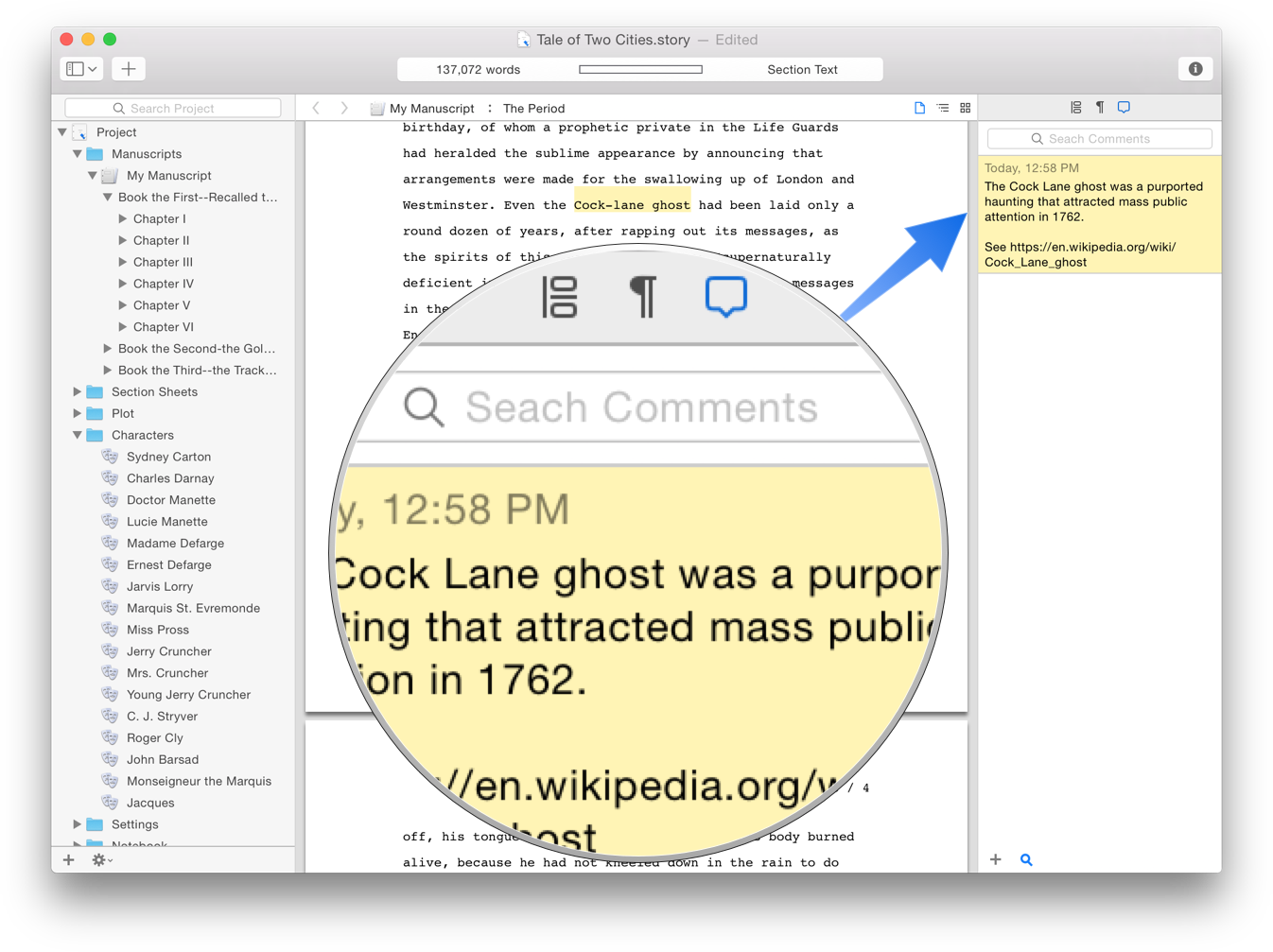1273x952 pixels.
Task: Expand Chapter V triangle
Action: pyautogui.click(x=123, y=305)
